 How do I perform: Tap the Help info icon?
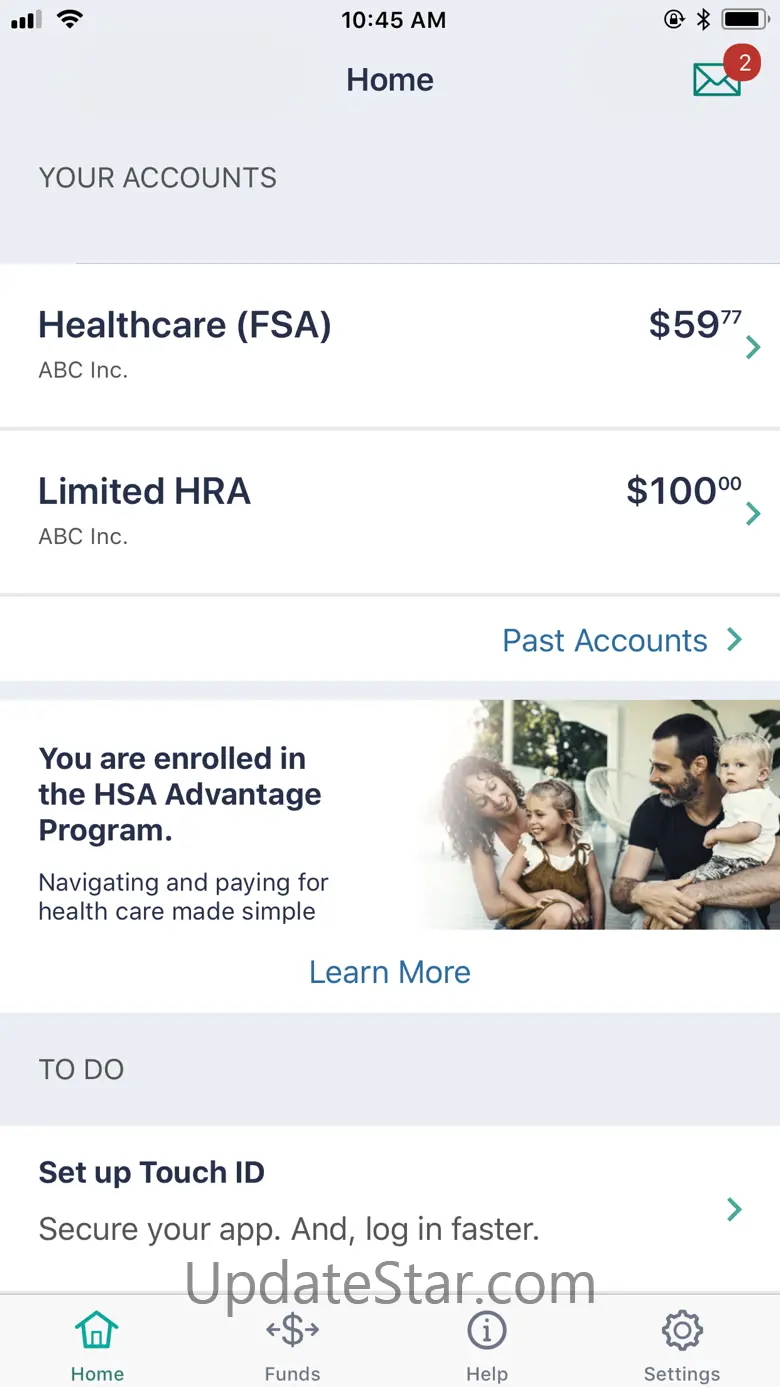[x=487, y=1331]
